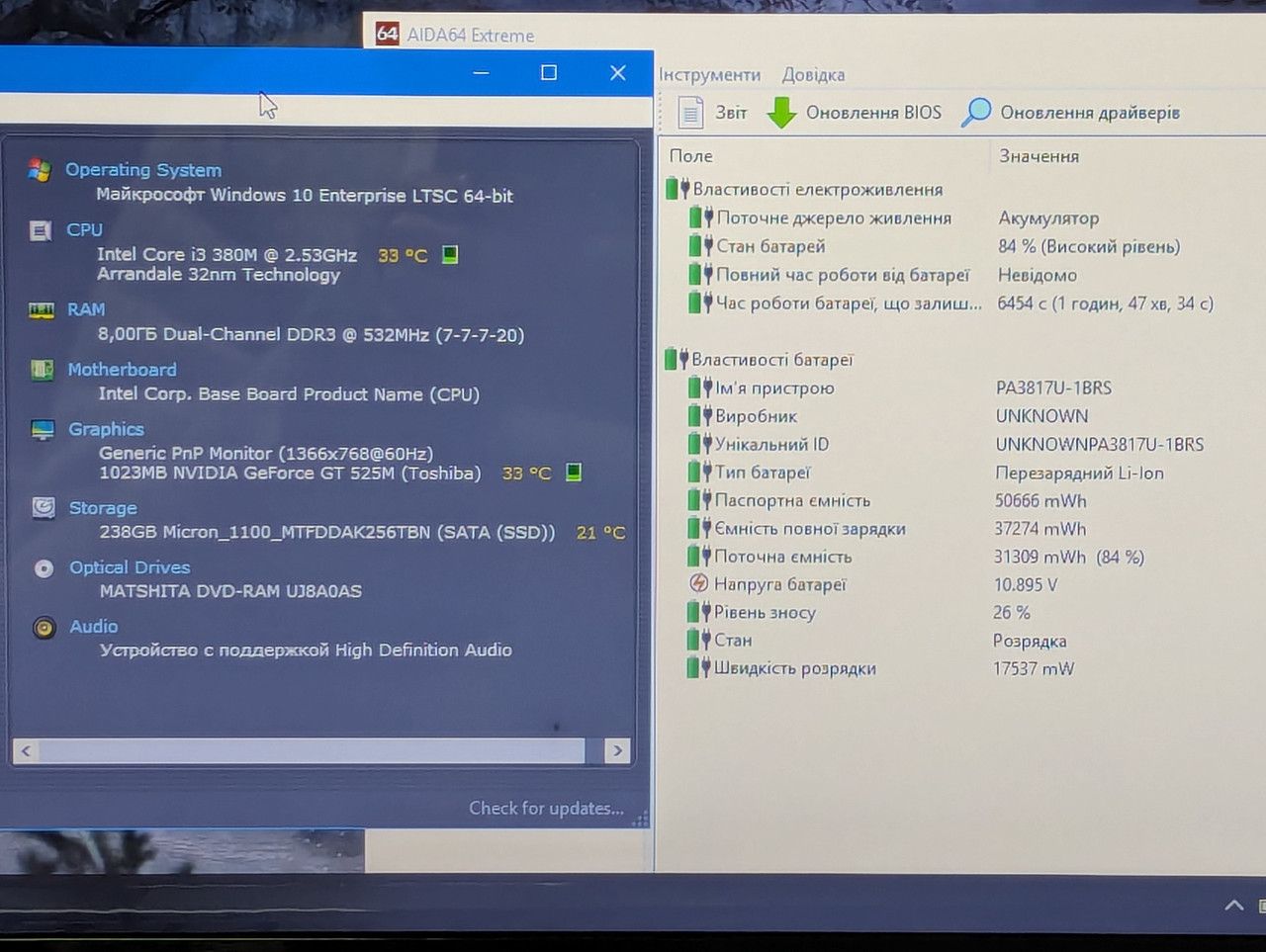Select the Властивості електроживлення group row

point(818,189)
